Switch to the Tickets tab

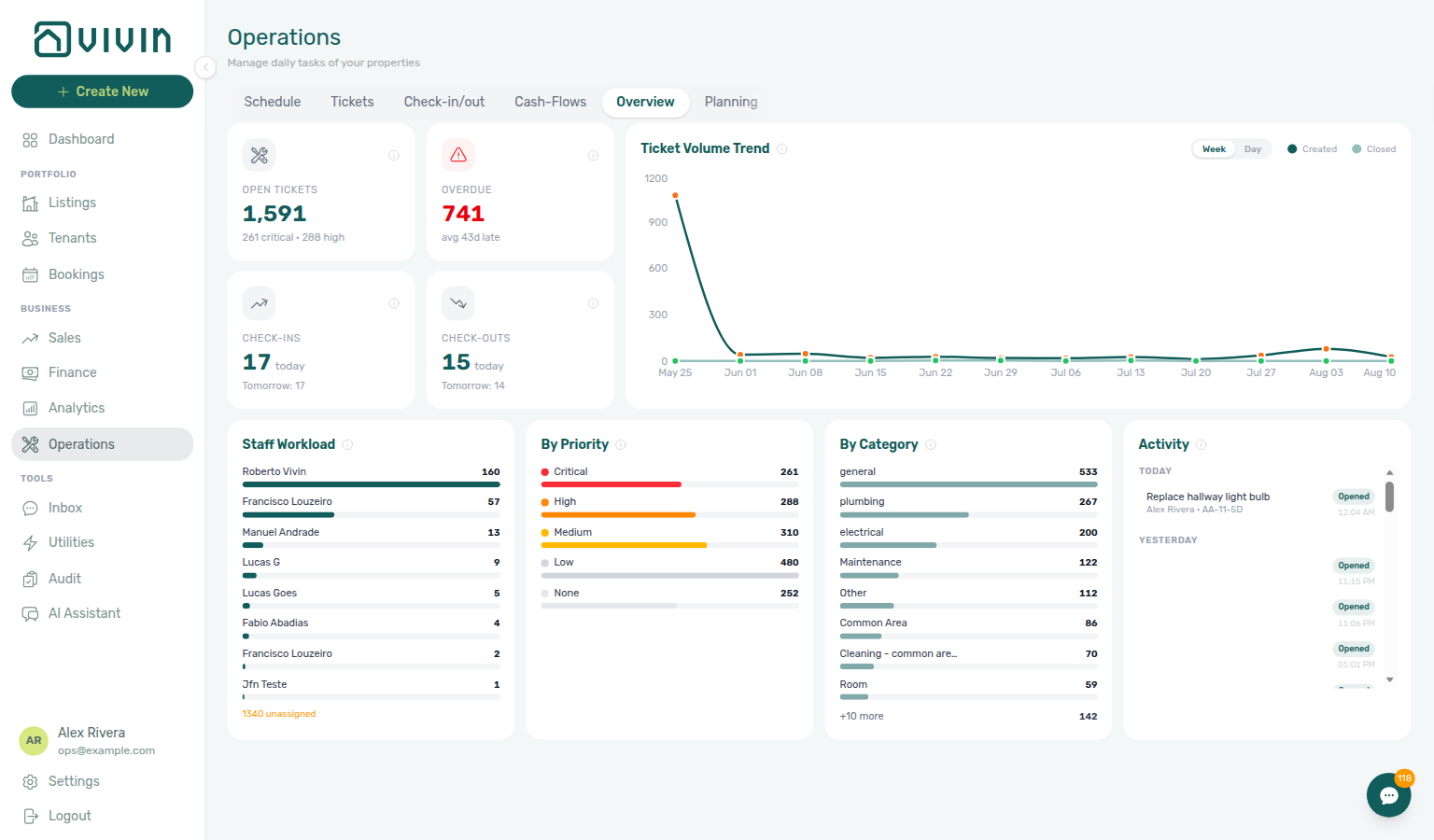coord(352,102)
